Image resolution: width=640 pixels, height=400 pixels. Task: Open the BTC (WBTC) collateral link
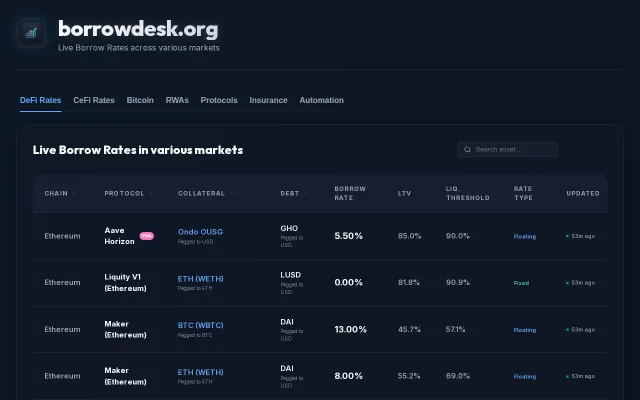click(x=200, y=325)
